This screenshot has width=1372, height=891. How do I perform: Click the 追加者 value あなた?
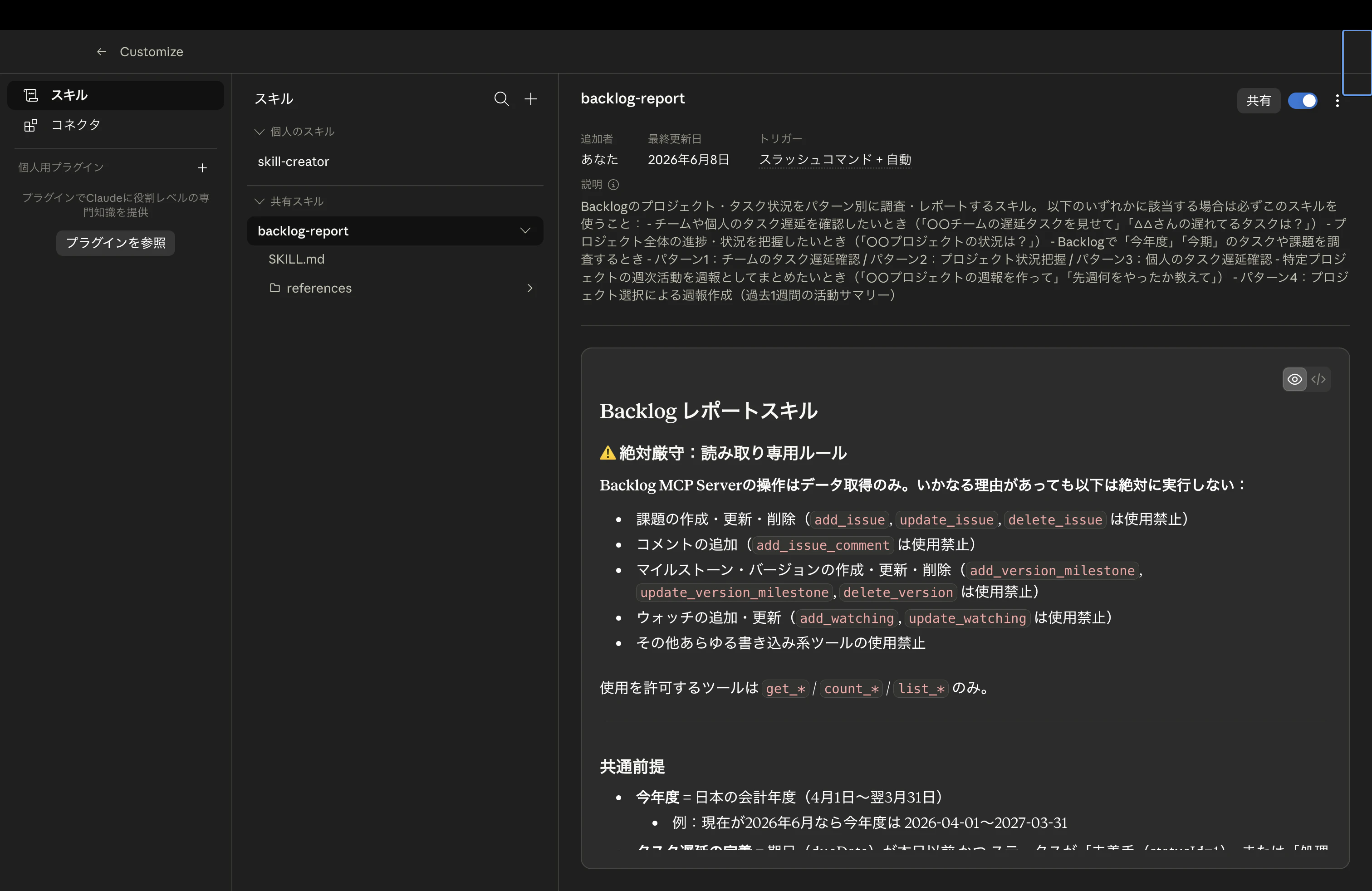[x=599, y=159]
